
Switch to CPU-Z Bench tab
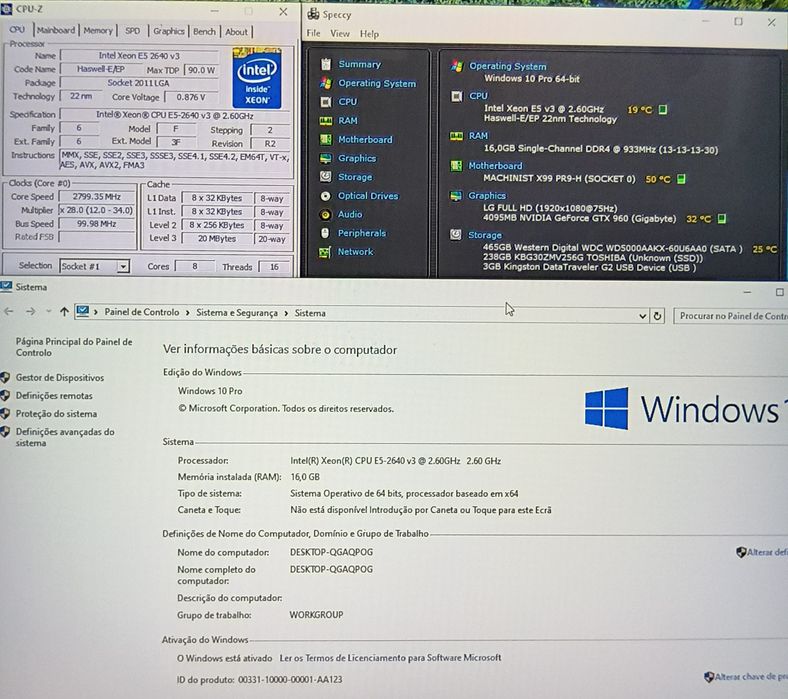204,32
